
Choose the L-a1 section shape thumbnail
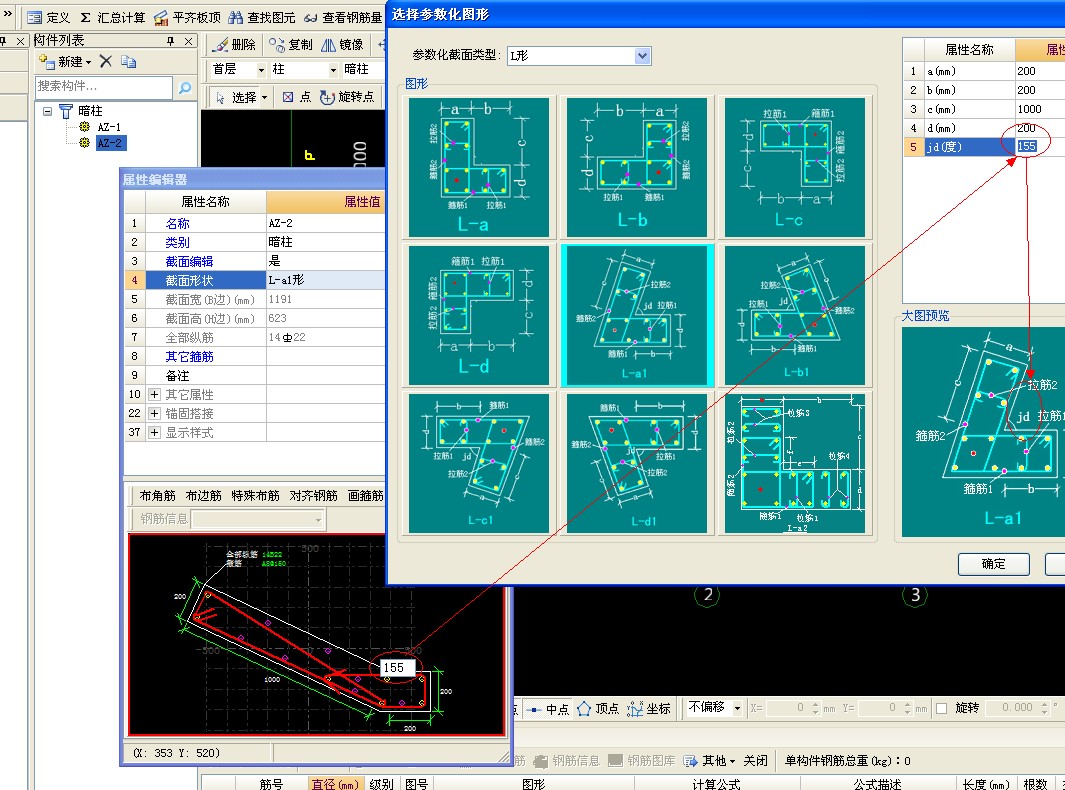point(636,315)
